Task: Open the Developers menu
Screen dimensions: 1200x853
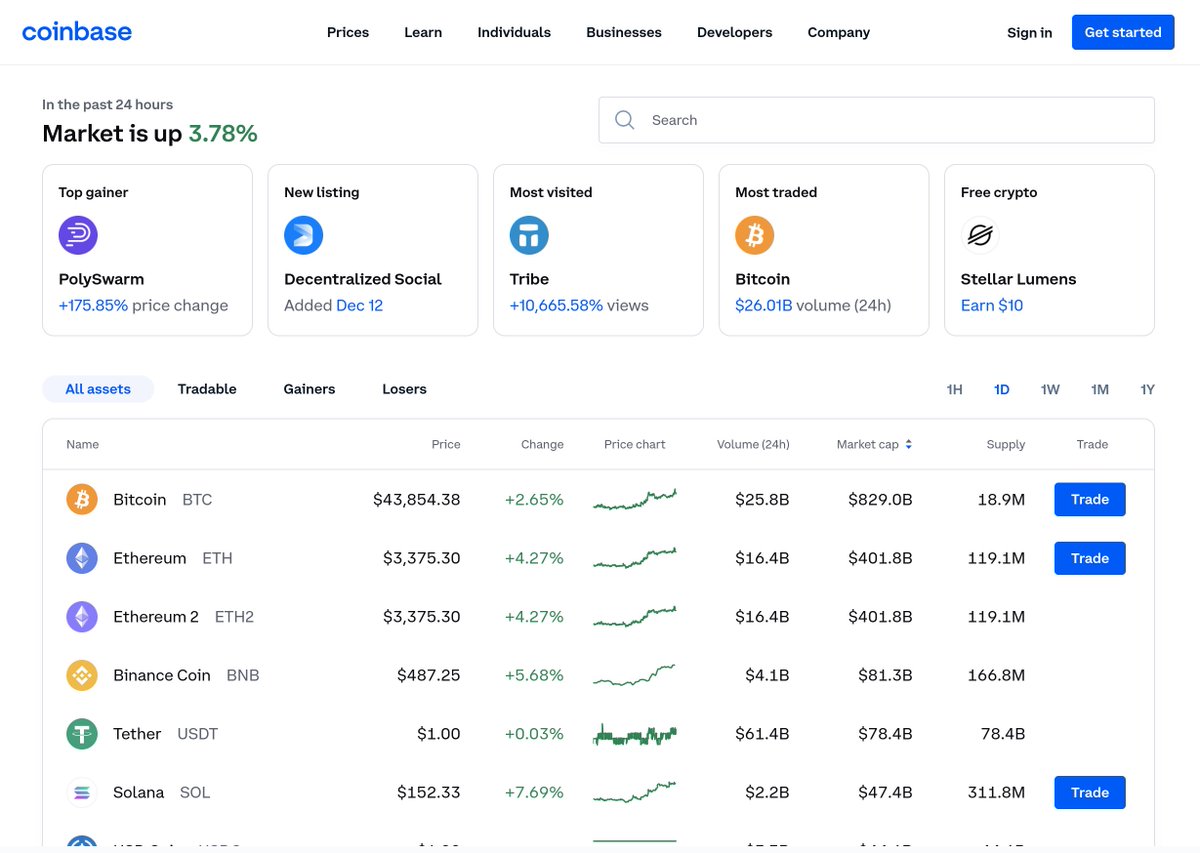Action: [734, 31]
